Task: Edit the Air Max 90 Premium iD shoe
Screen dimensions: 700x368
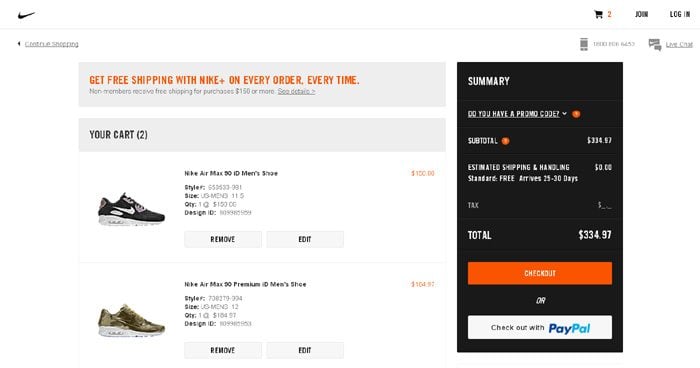Action: pos(305,350)
